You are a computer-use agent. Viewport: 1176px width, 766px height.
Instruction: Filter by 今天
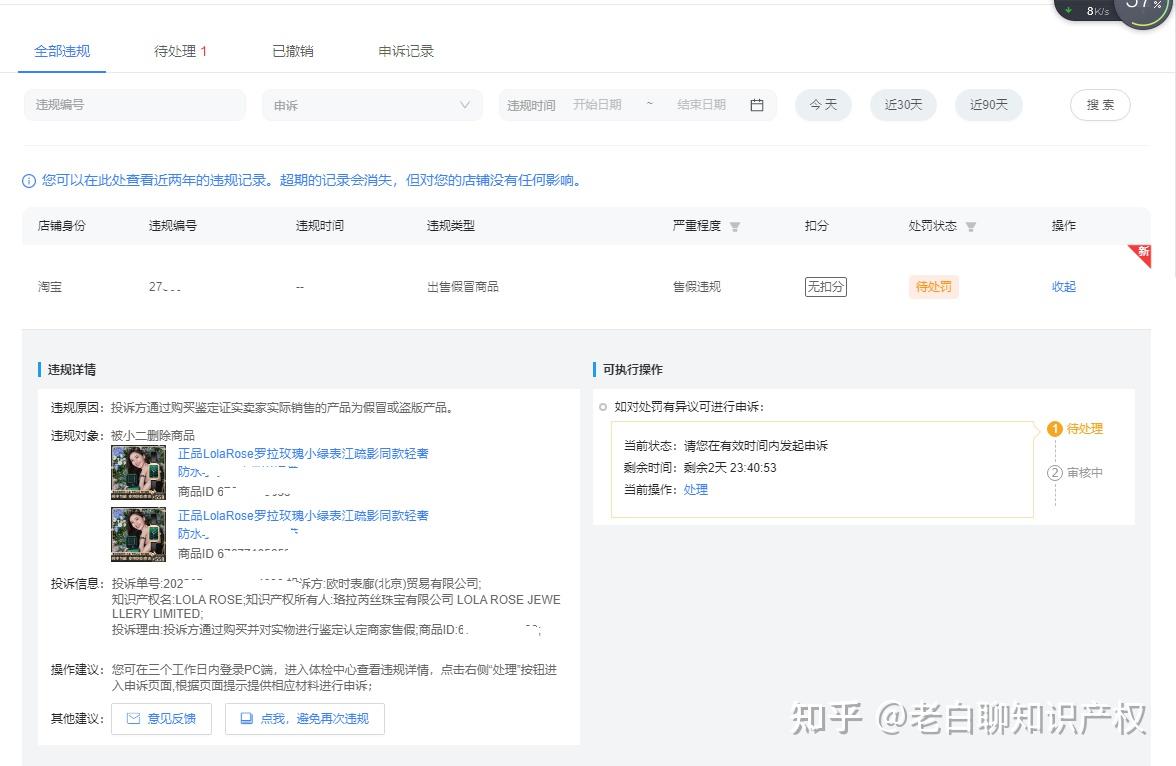tap(823, 105)
